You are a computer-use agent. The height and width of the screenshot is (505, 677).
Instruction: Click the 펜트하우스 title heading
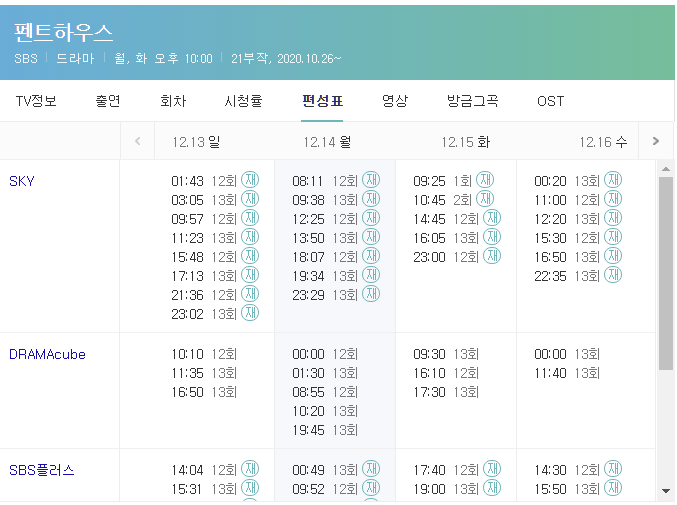63,33
